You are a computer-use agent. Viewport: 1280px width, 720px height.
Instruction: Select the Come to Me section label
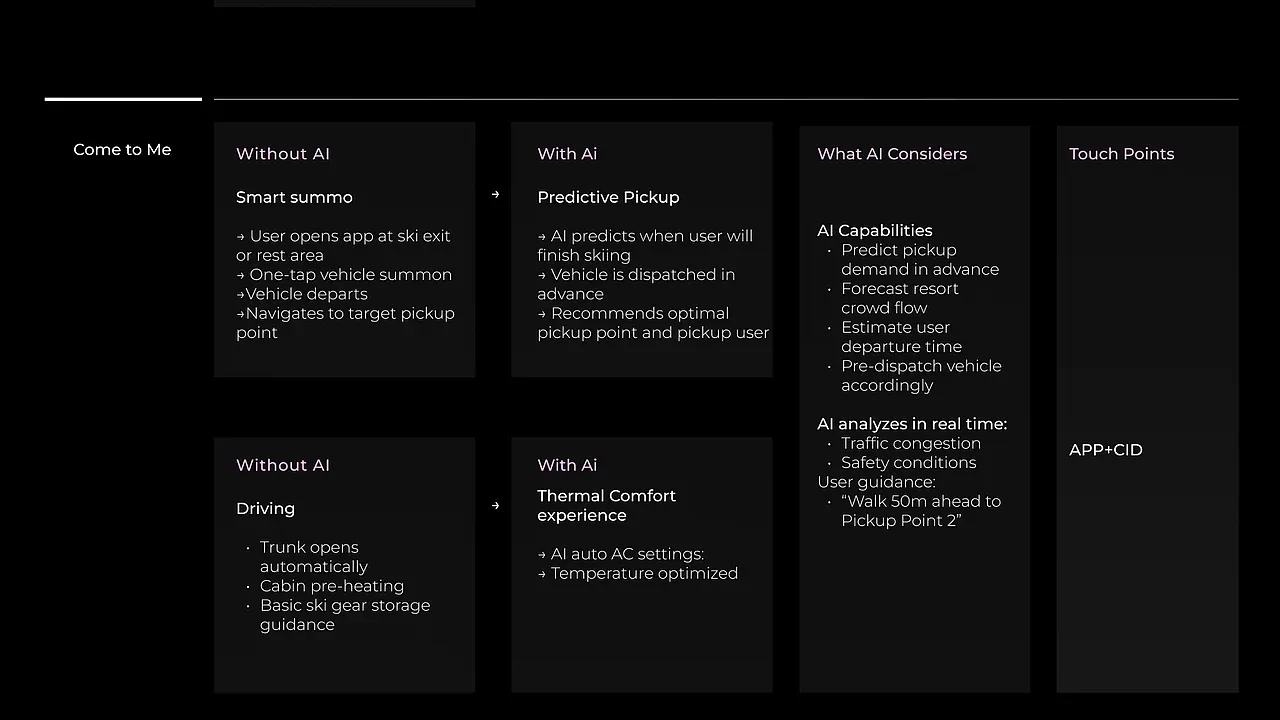click(x=122, y=150)
